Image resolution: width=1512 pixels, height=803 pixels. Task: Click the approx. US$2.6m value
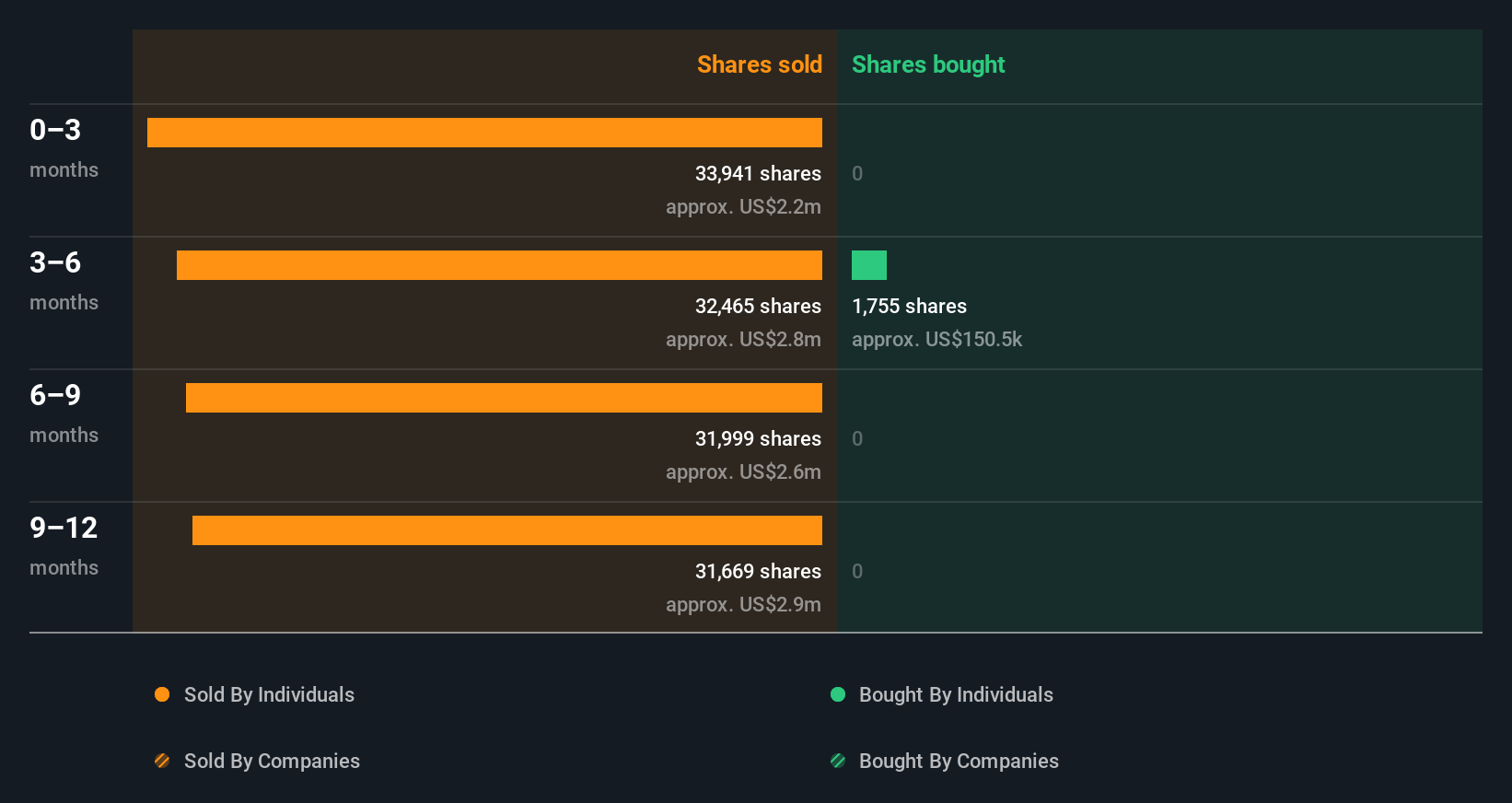click(743, 471)
